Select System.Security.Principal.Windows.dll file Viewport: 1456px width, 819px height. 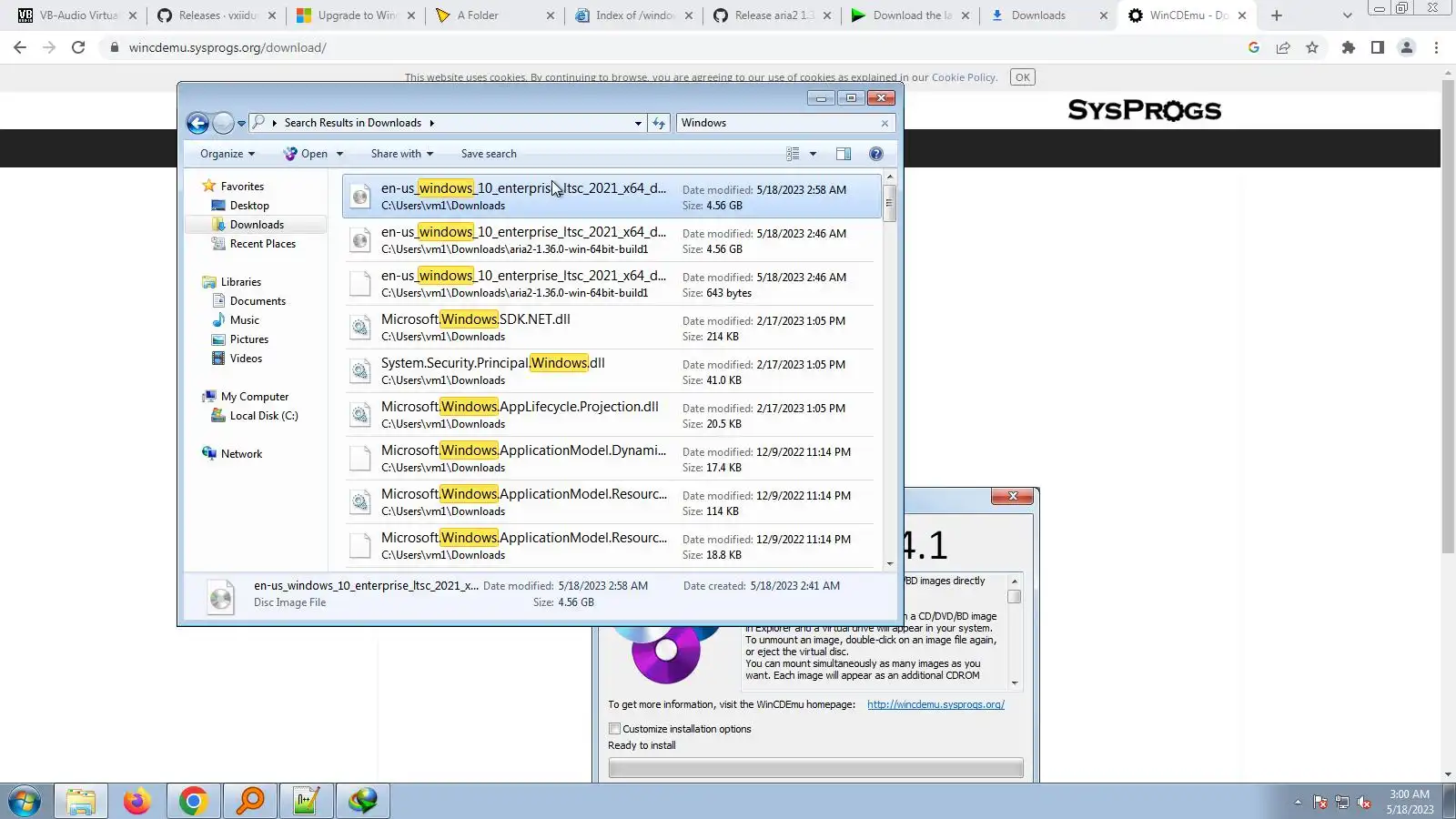[612, 371]
